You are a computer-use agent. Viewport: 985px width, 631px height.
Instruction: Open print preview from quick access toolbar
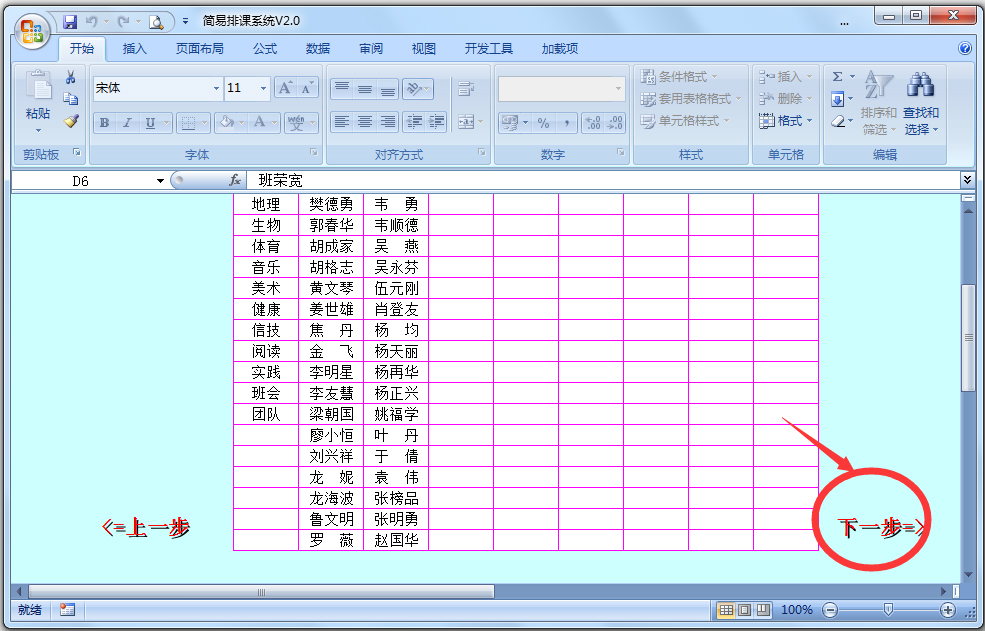point(156,23)
